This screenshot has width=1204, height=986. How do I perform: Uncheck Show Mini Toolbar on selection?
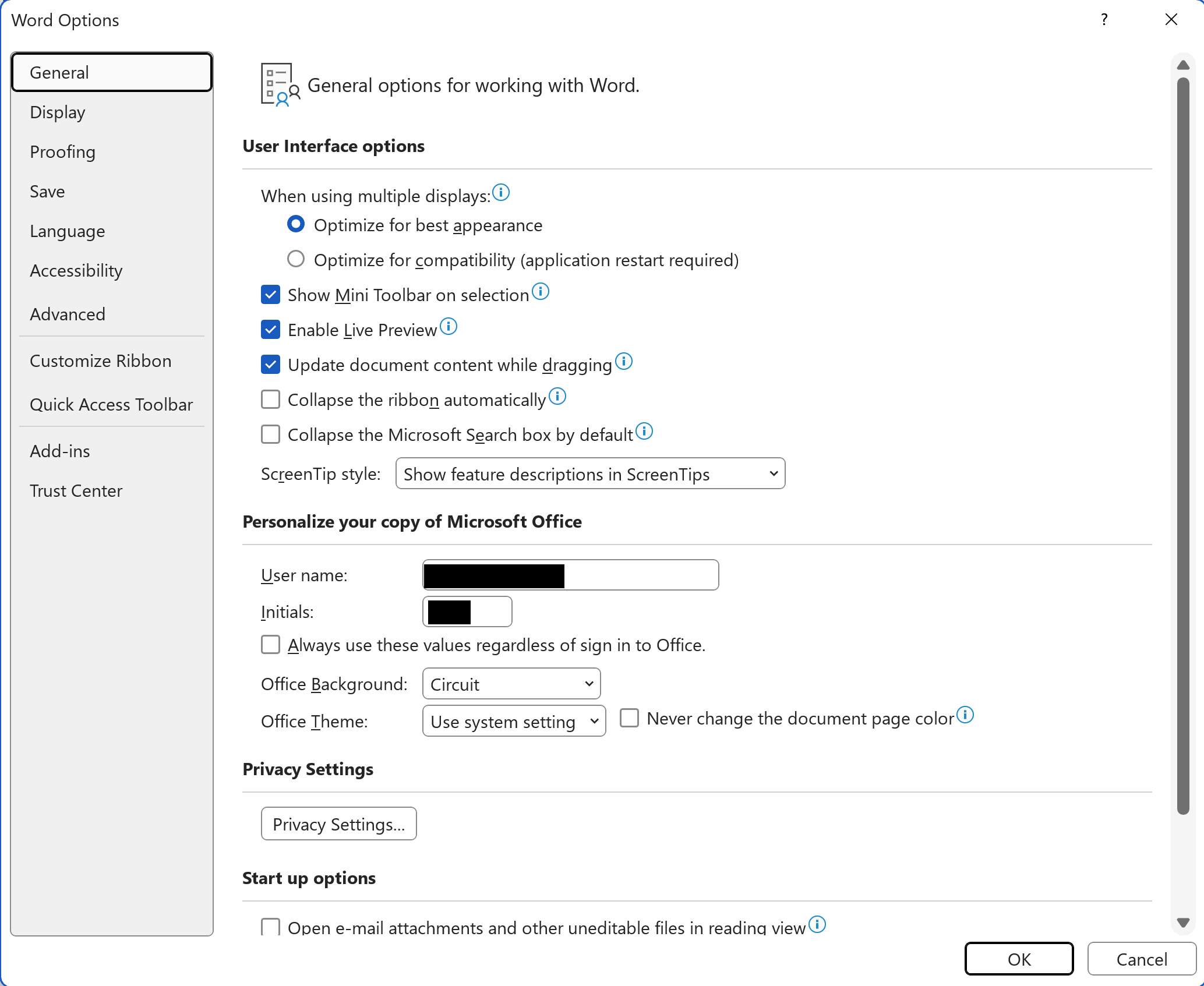271,295
